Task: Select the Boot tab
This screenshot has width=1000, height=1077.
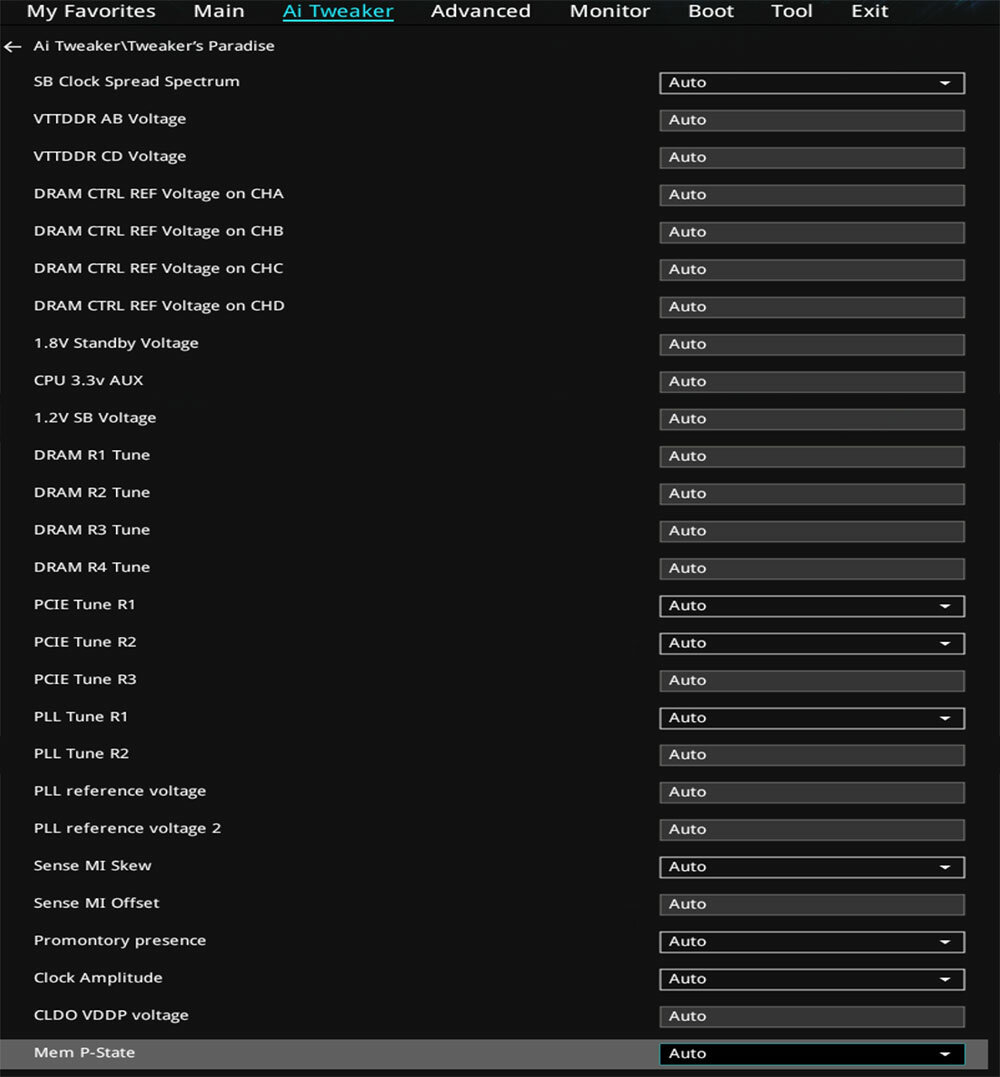Action: (x=711, y=11)
